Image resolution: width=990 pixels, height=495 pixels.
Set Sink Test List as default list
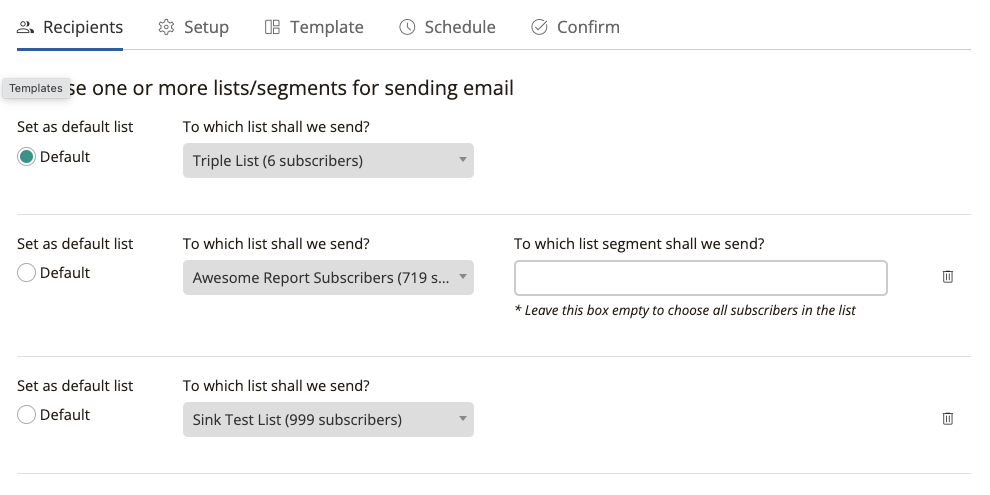point(26,415)
